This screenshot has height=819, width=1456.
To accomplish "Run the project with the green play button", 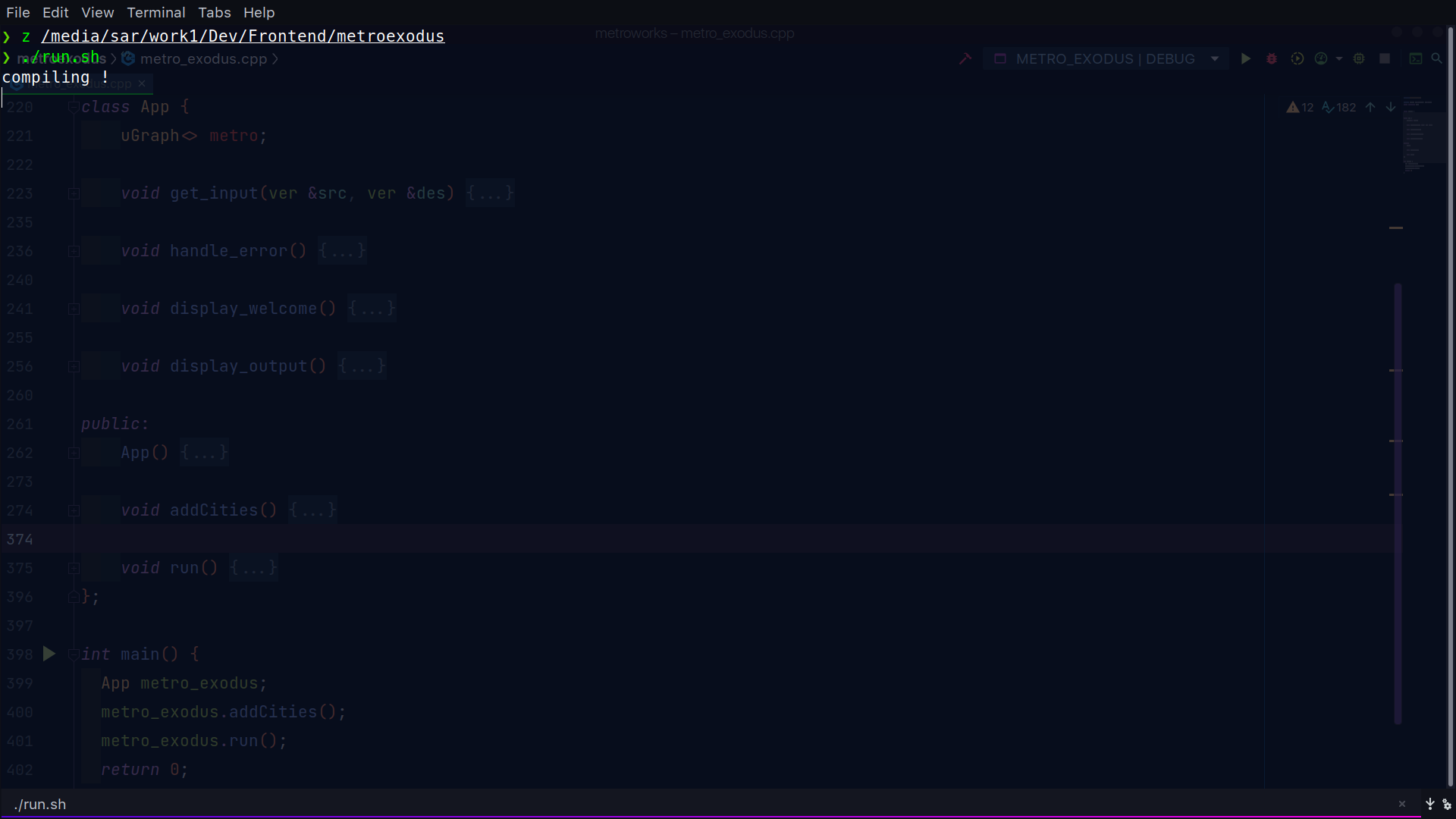I will pyautogui.click(x=1245, y=59).
